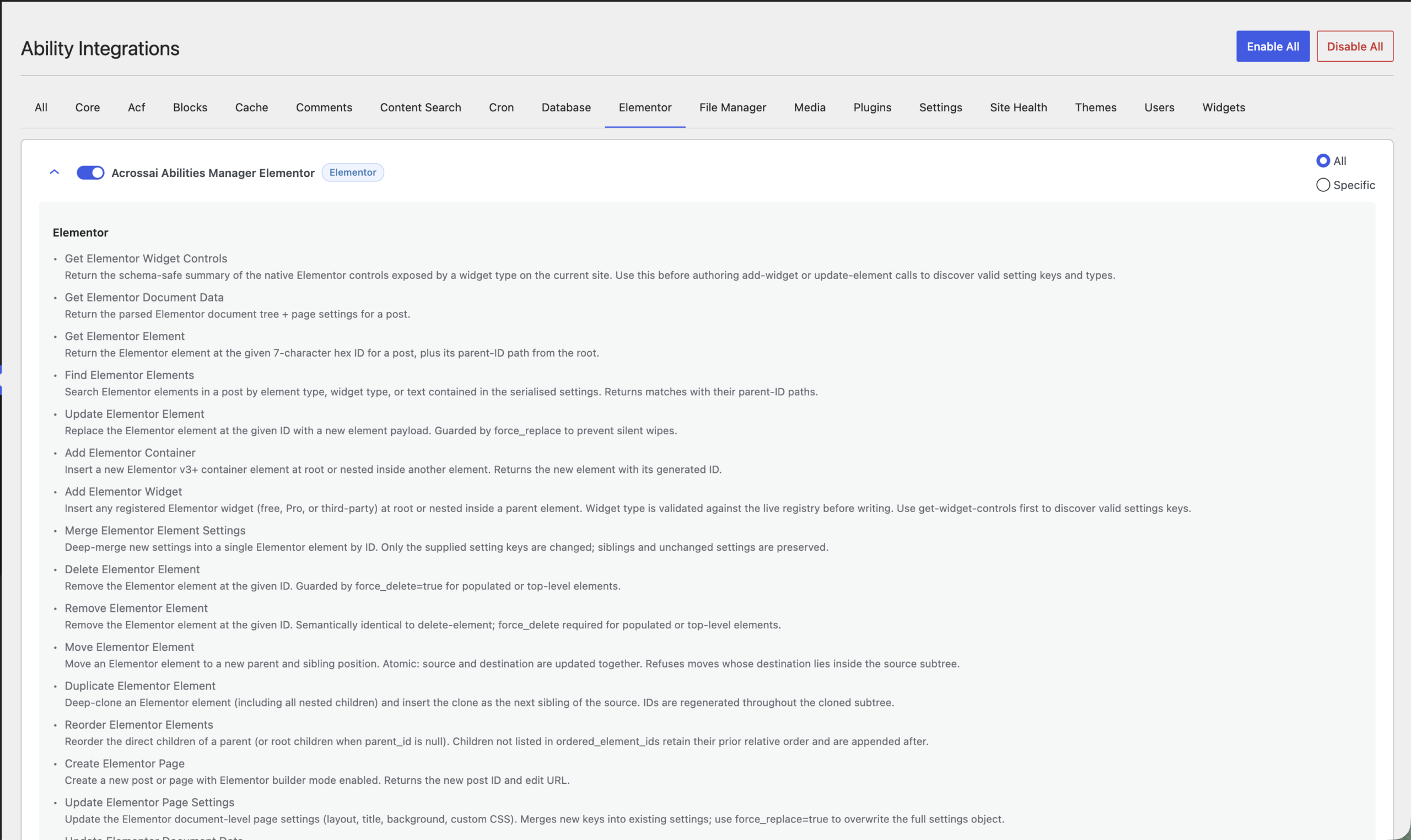This screenshot has height=840, width=1411.
Task: Open the Cron tab
Action: pos(501,107)
